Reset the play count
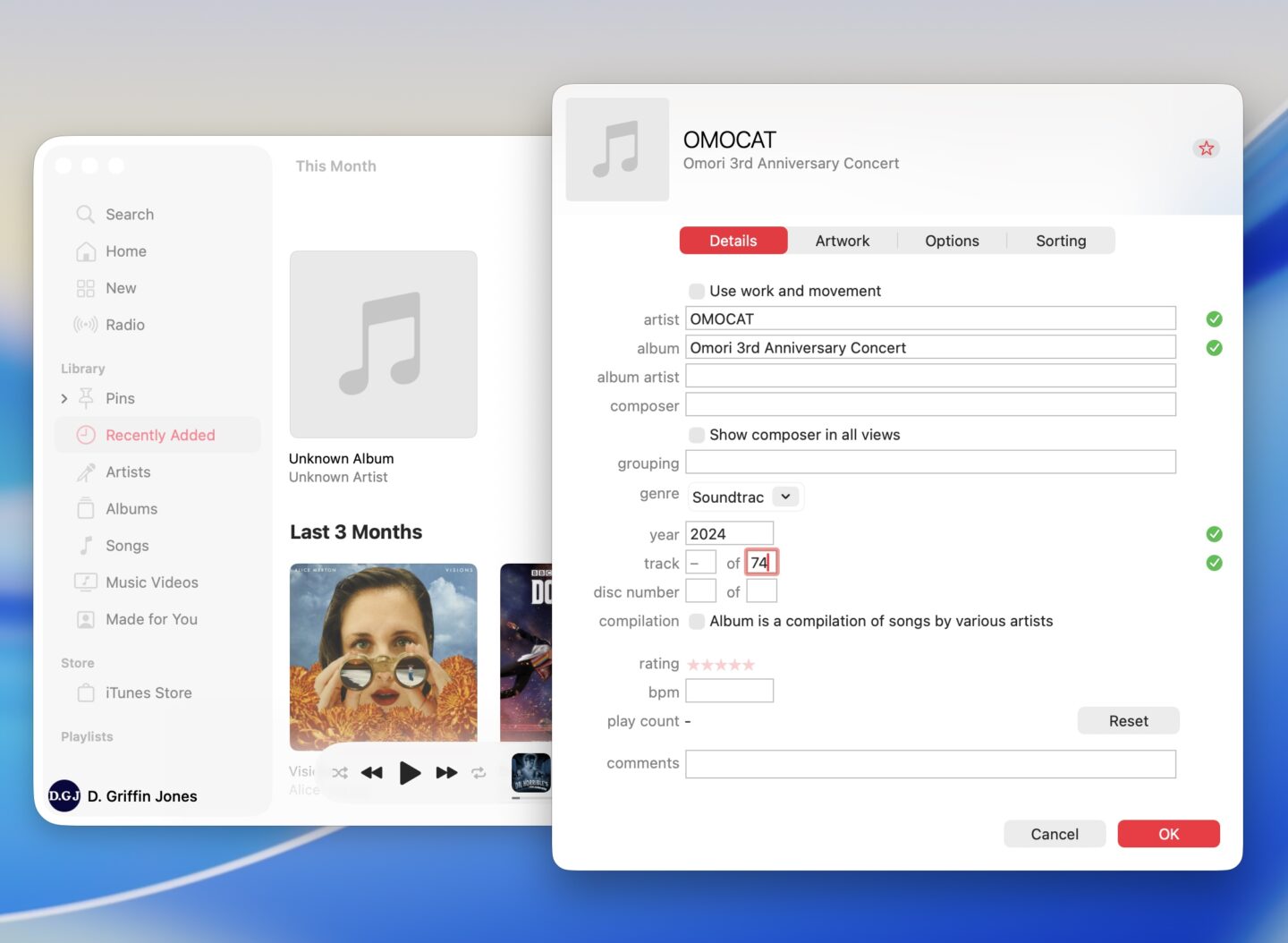1288x943 pixels. coord(1128,720)
